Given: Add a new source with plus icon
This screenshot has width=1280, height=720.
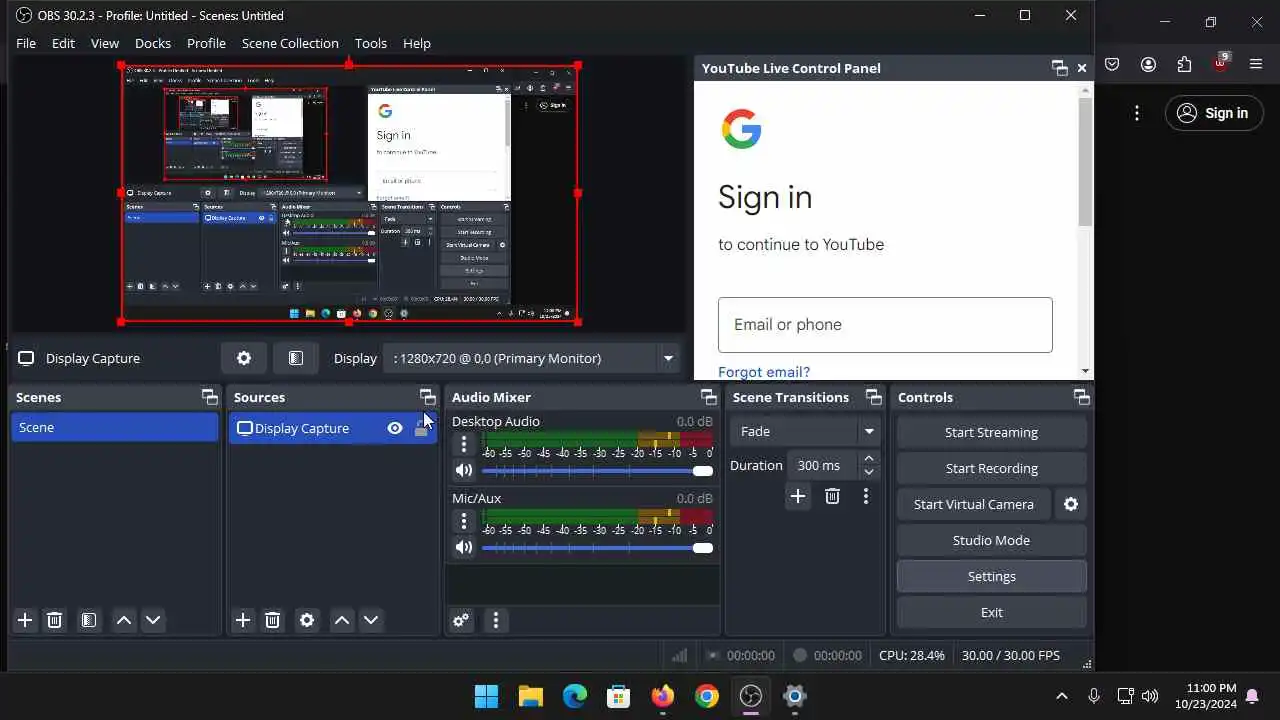Looking at the screenshot, I should tap(243, 620).
